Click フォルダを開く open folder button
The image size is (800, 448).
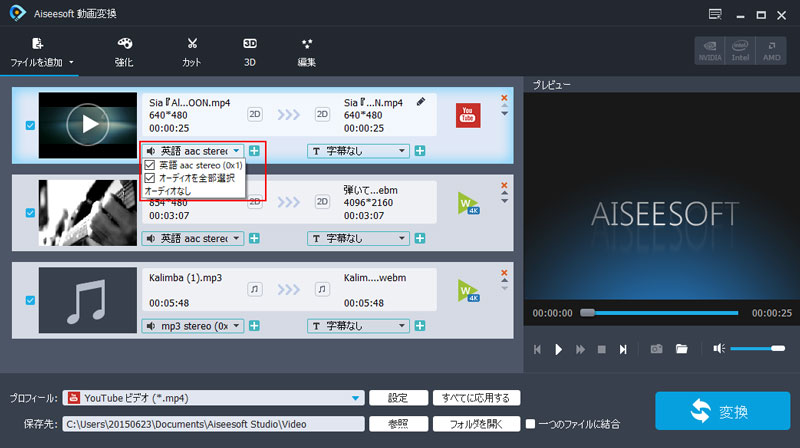(x=476, y=424)
